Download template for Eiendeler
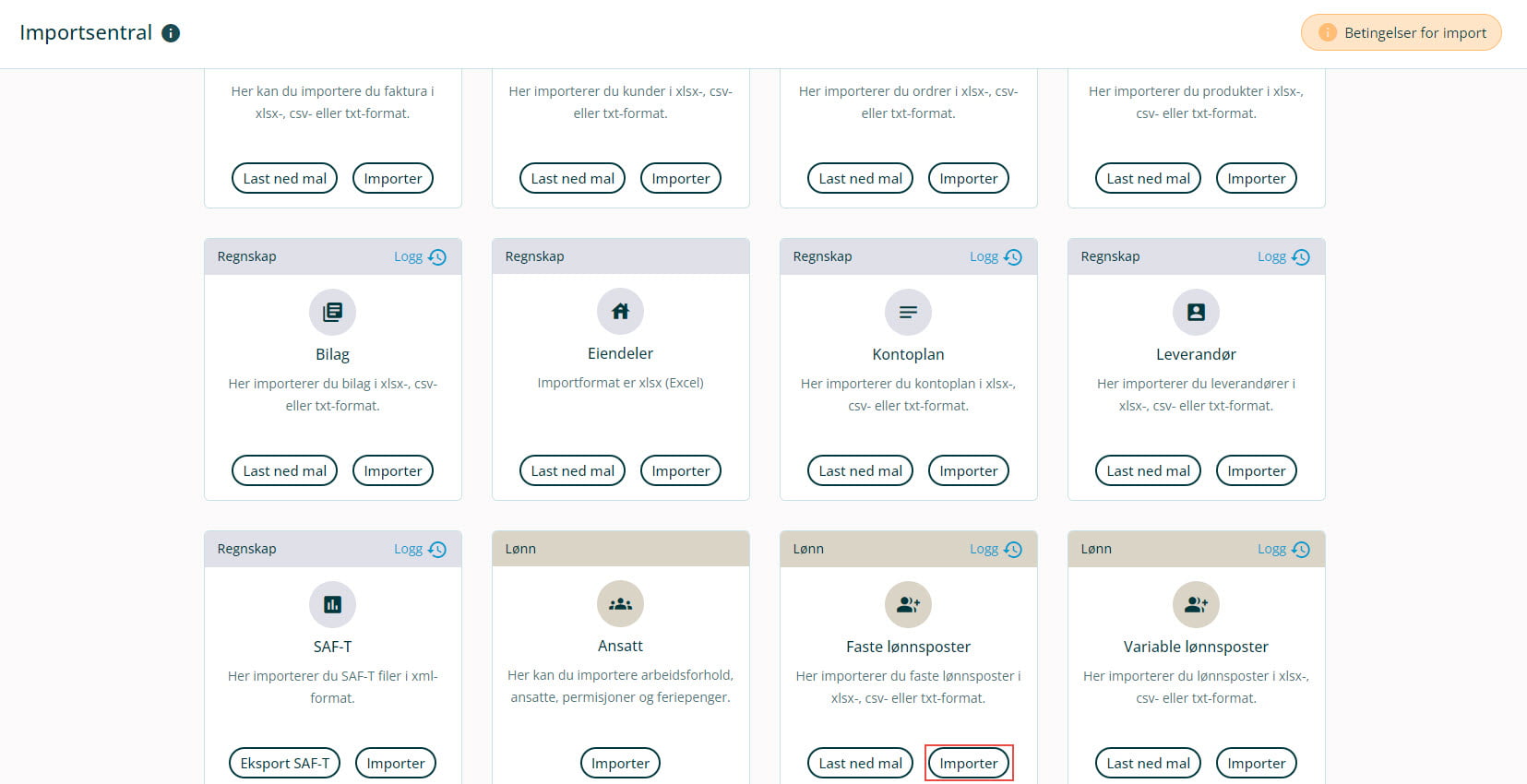The image size is (1527, 784). (x=572, y=470)
